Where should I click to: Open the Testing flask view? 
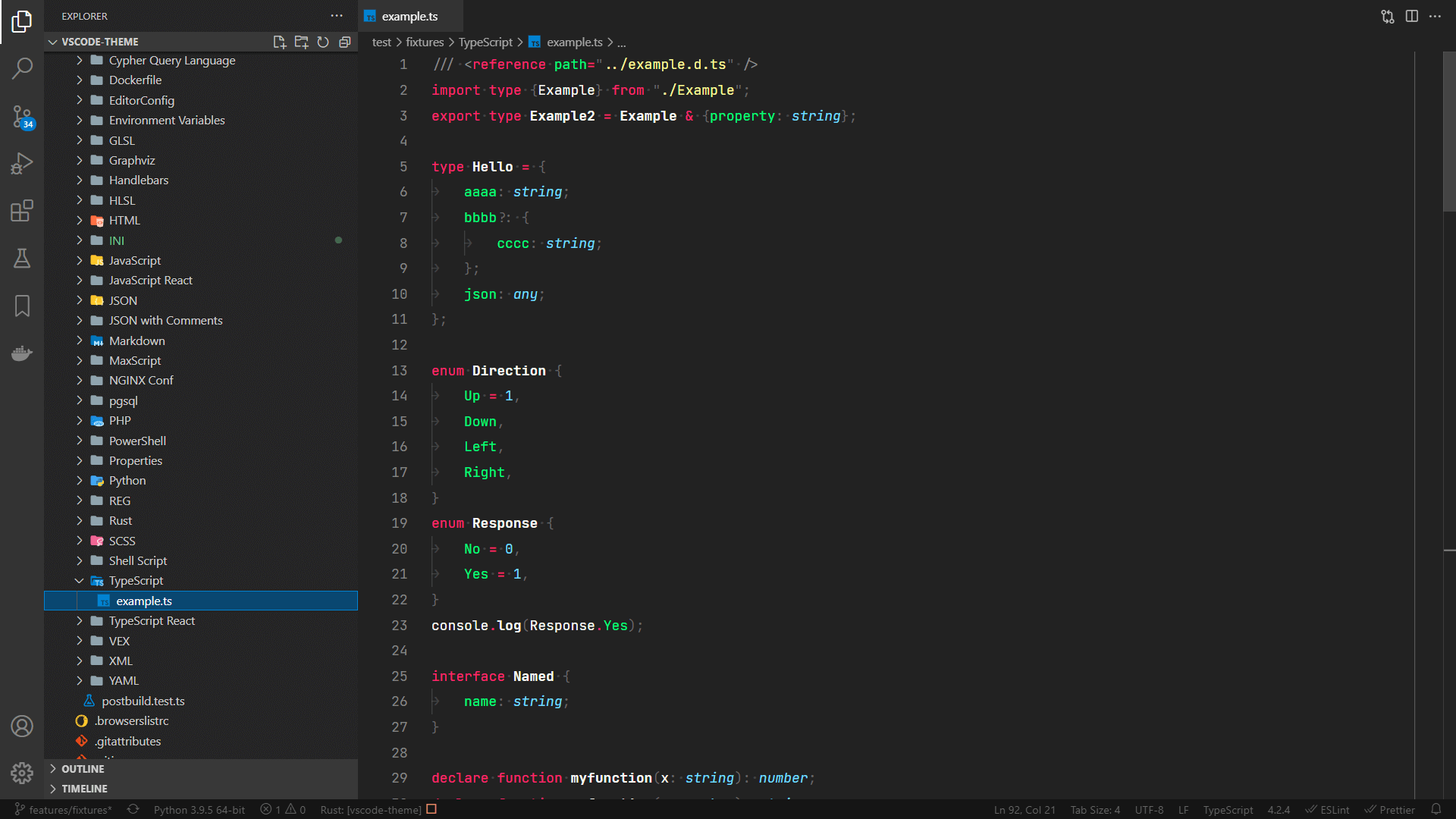pyautogui.click(x=22, y=259)
